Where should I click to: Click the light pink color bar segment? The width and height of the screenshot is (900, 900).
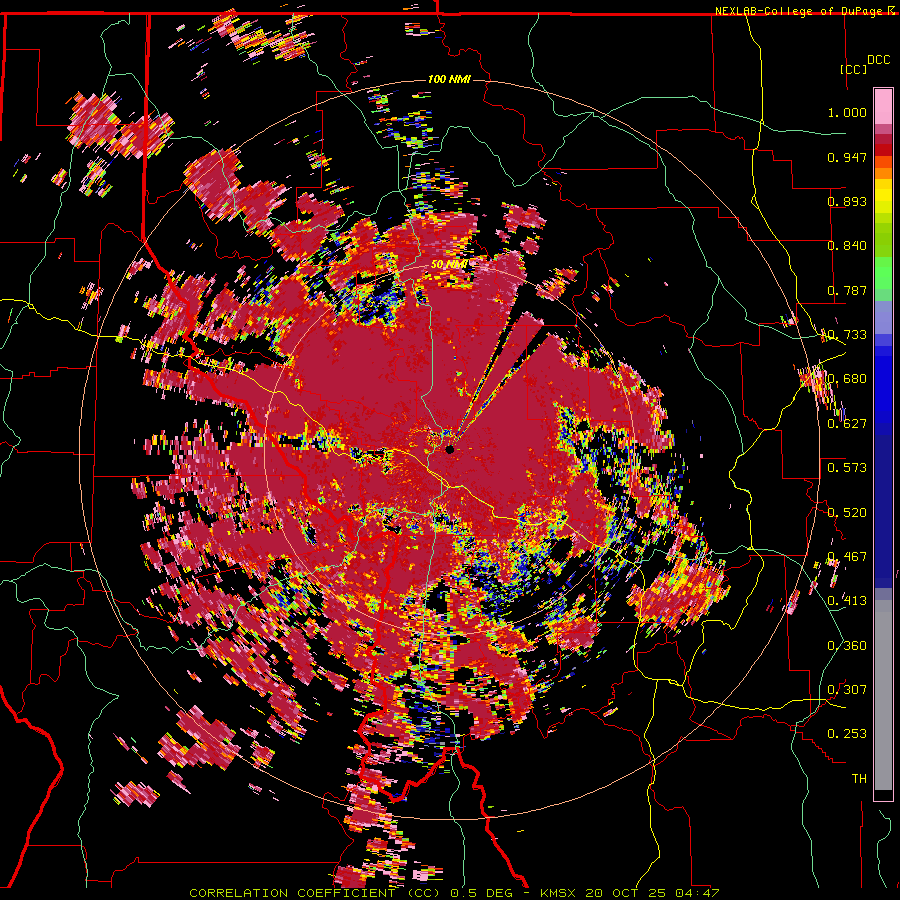[883, 106]
